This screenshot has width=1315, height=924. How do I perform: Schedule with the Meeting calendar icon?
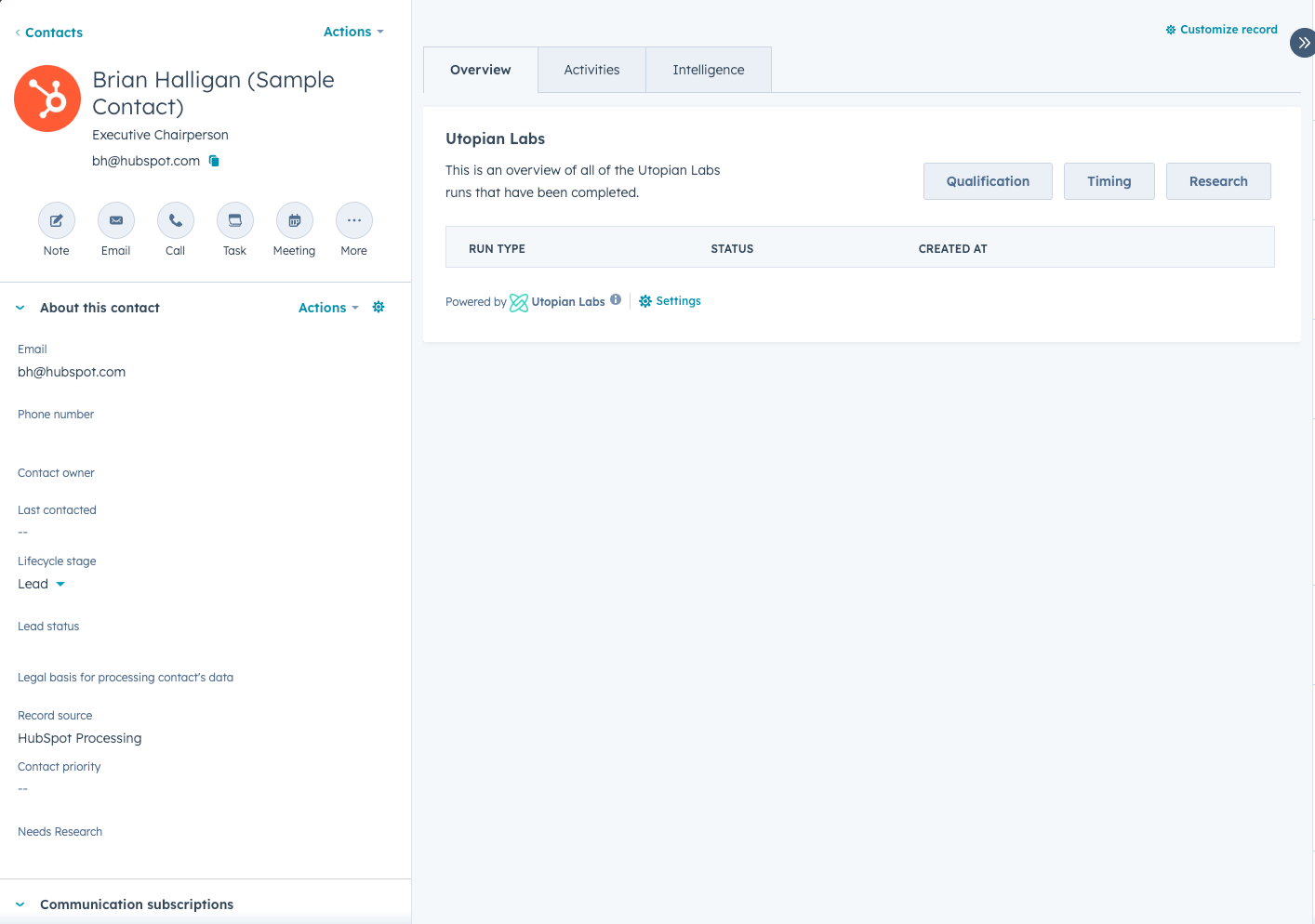tap(295, 220)
